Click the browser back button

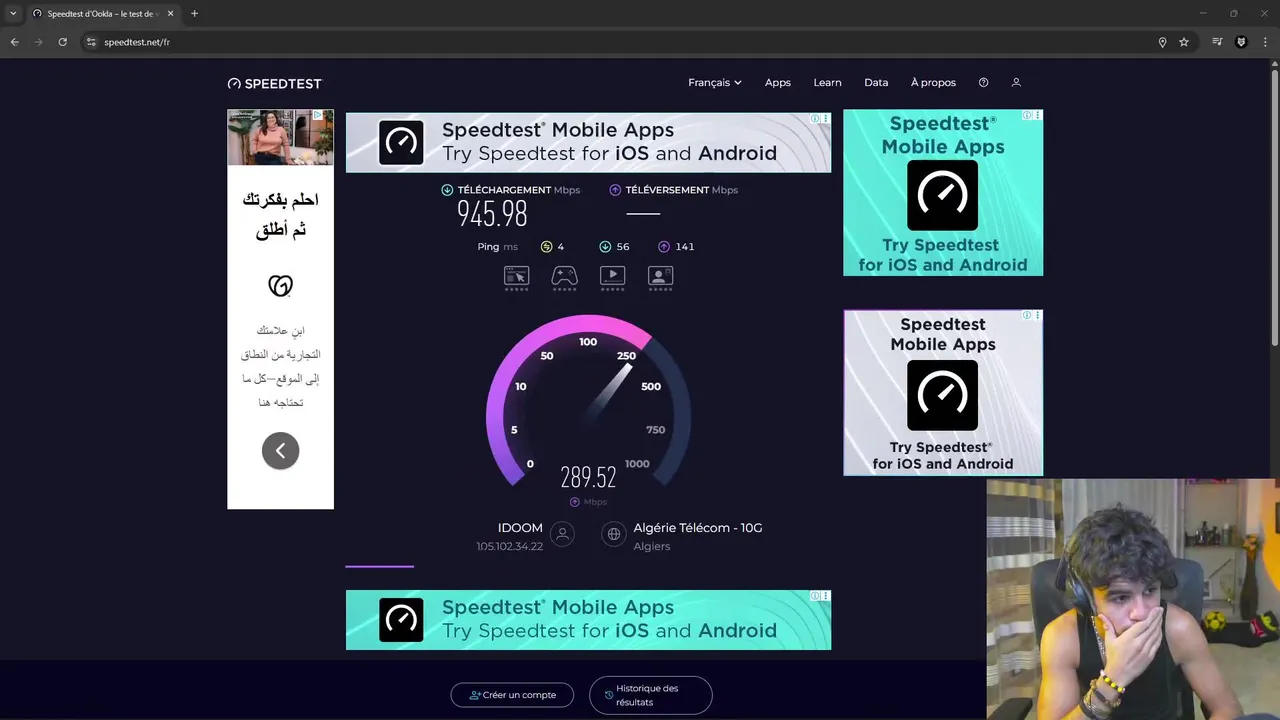(x=14, y=42)
